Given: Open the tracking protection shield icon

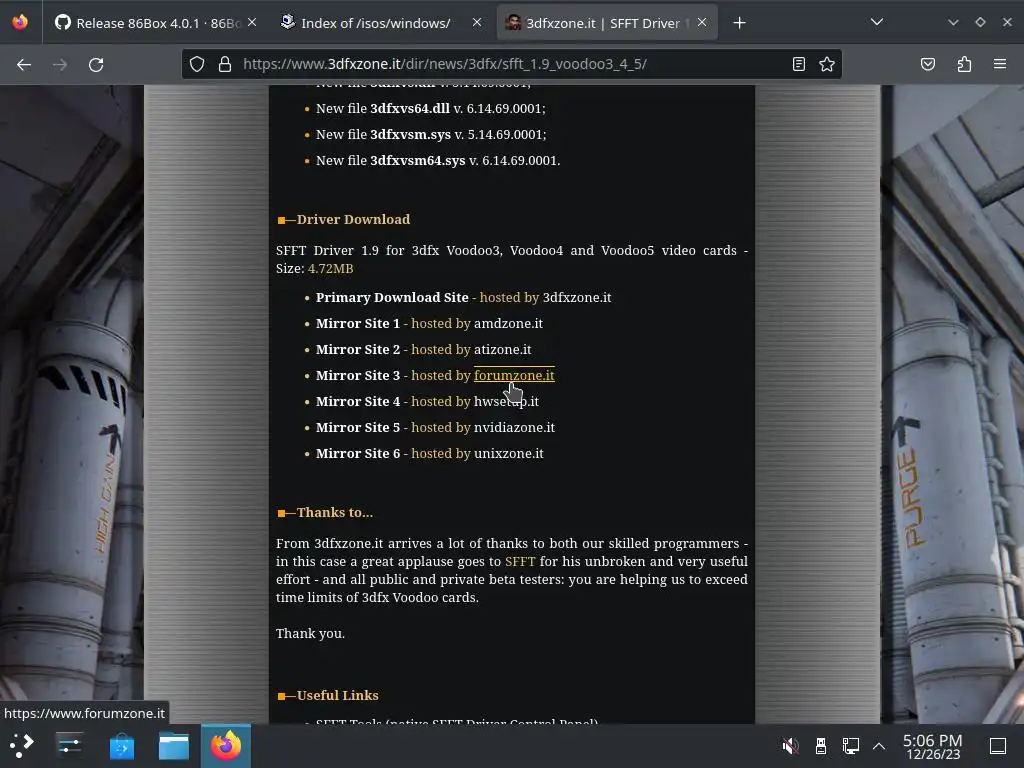Looking at the screenshot, I should click(197, 64).
